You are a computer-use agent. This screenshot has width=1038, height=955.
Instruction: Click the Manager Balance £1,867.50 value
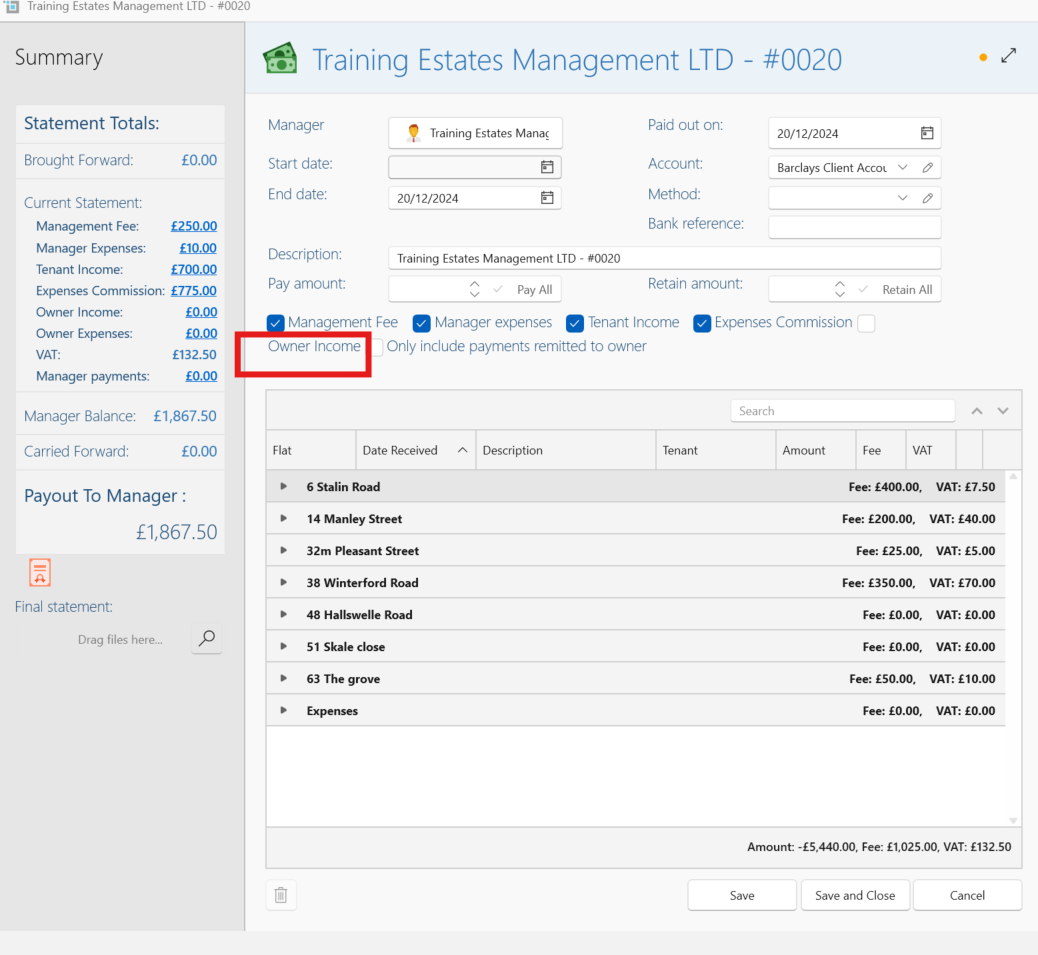click(x=185, y=416)
